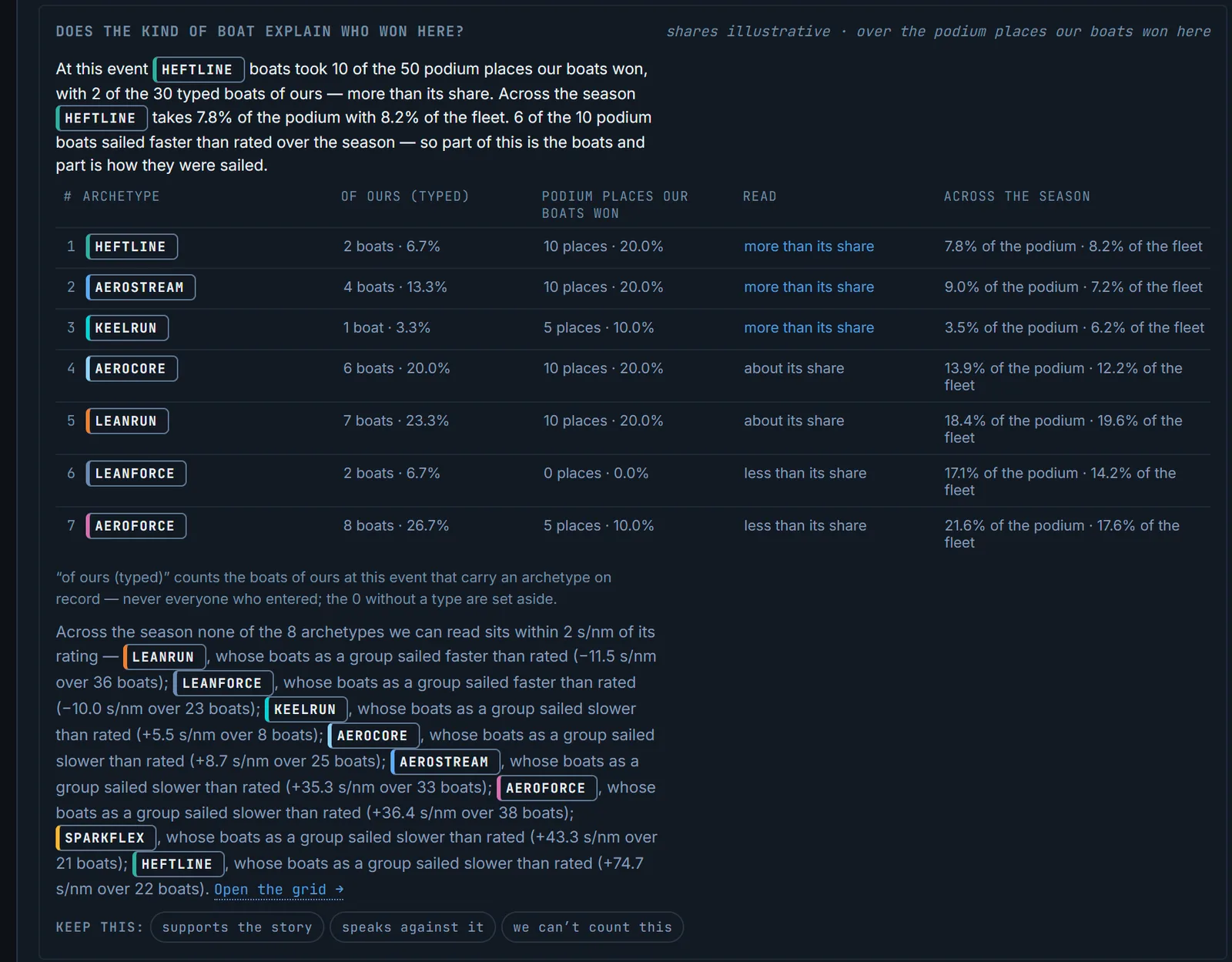This screenshot has width=1232, height=962.
Task: Click '6 boats · 20.0%' cell
Action: [397, 369]
